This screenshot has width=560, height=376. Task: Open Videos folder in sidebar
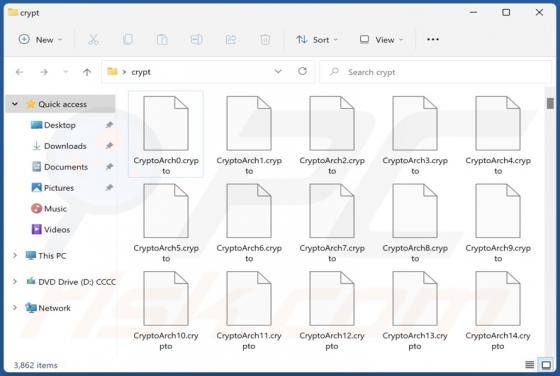point(51,229)
